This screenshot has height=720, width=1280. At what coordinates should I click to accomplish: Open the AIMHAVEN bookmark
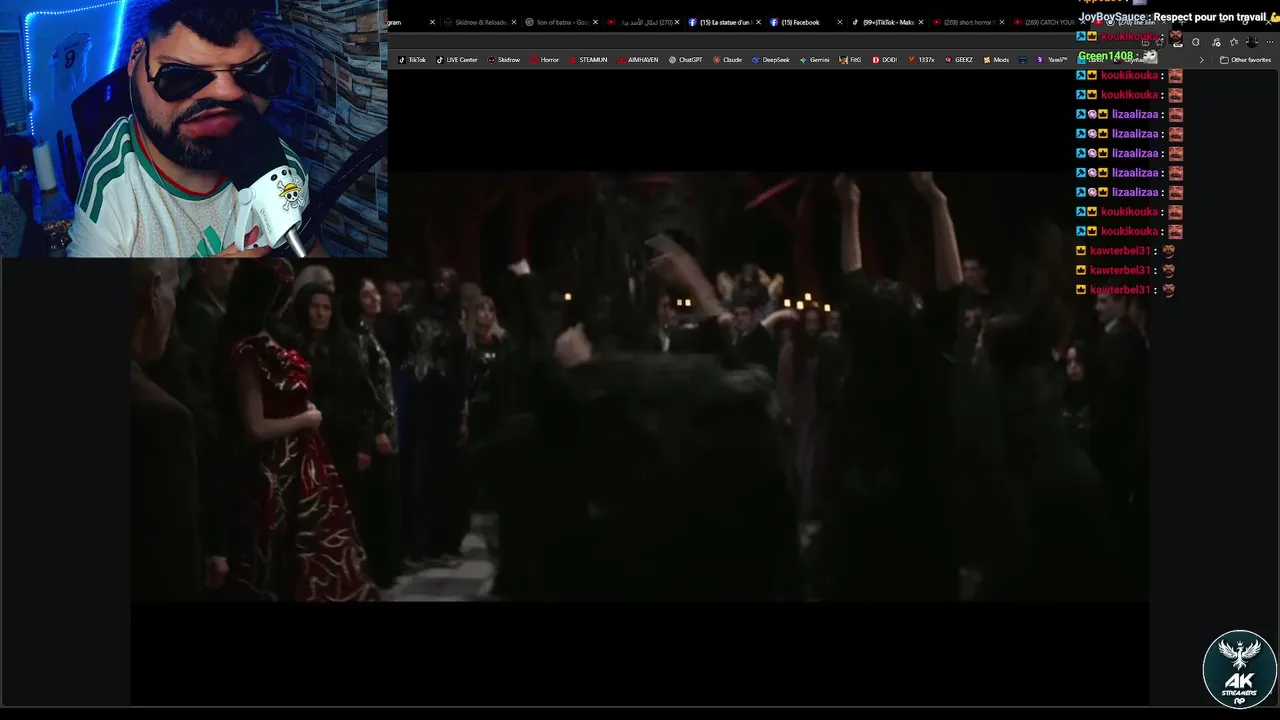point(638,60)
